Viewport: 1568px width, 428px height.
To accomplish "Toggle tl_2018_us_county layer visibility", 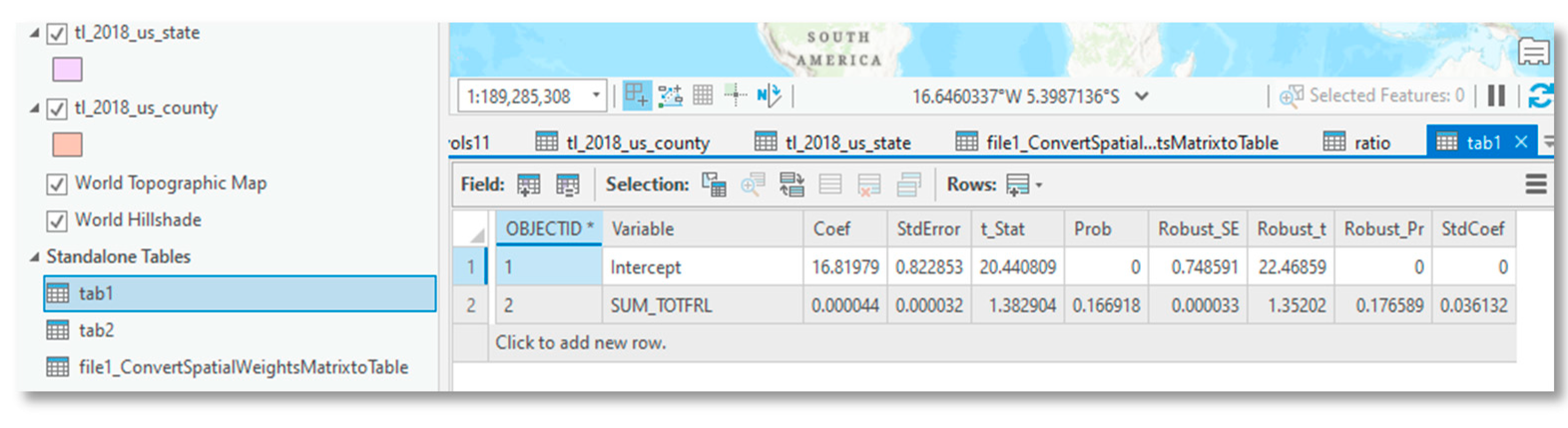I will point(57,109).
